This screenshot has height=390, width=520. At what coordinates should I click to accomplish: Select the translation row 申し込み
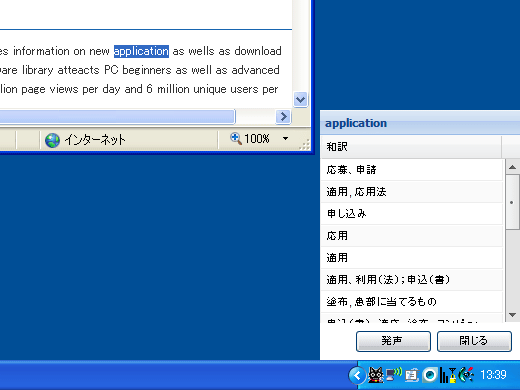(412, 214)
